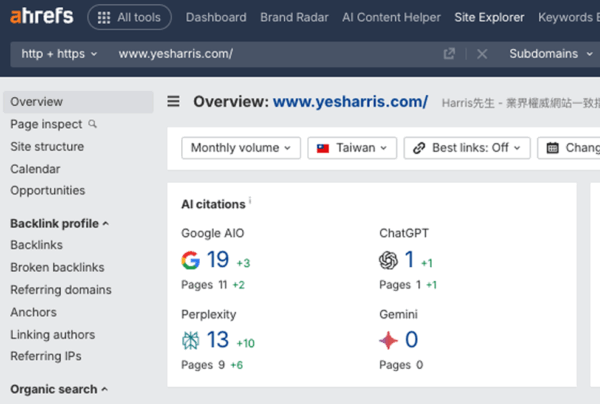Open target URL in new tab icon
This screenshot has height=404, width=600.
[449, 54]
